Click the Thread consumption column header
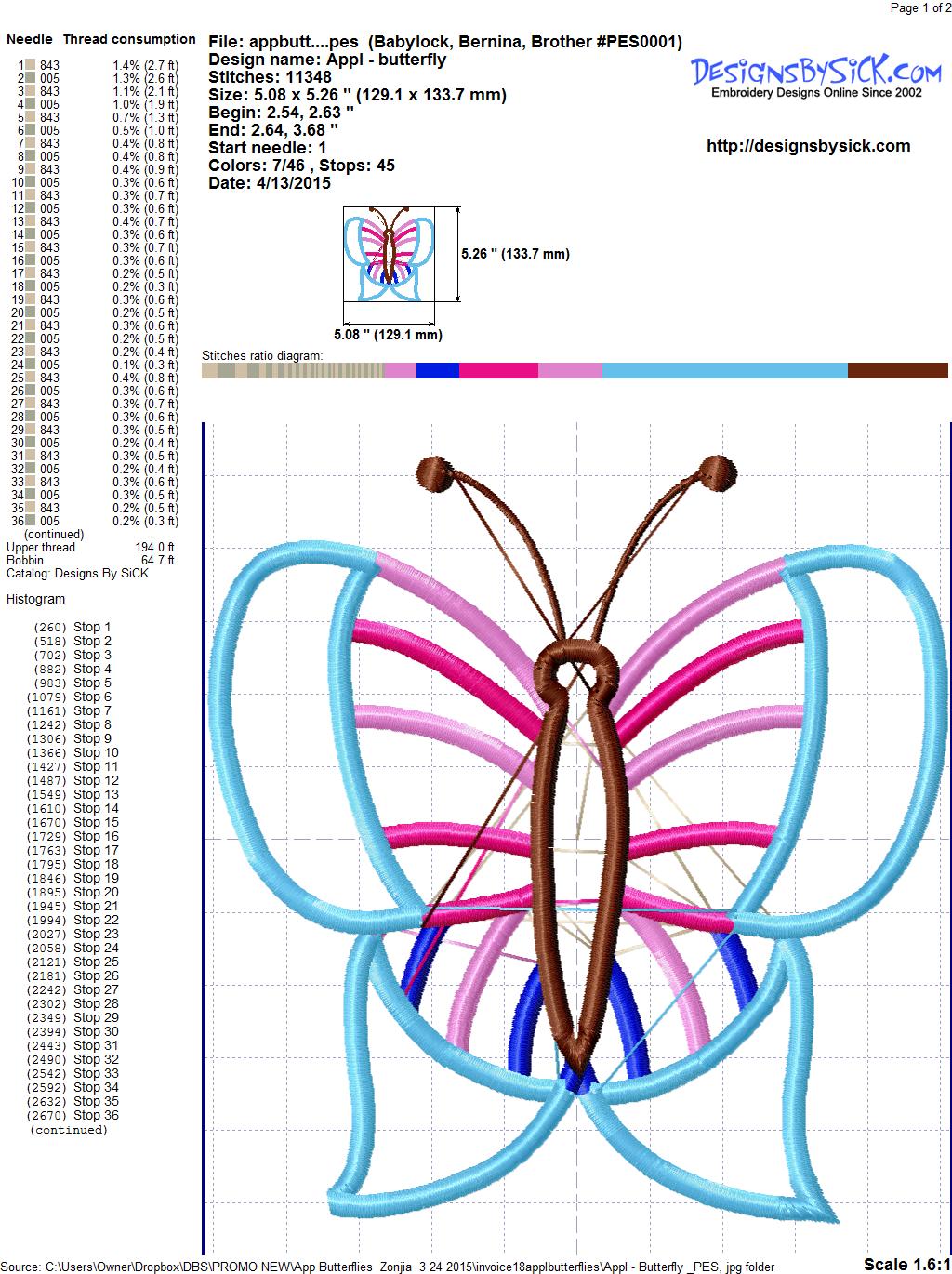Viewport: 952px width, 1274px height. pyautogui.click(x=129, y=40)
